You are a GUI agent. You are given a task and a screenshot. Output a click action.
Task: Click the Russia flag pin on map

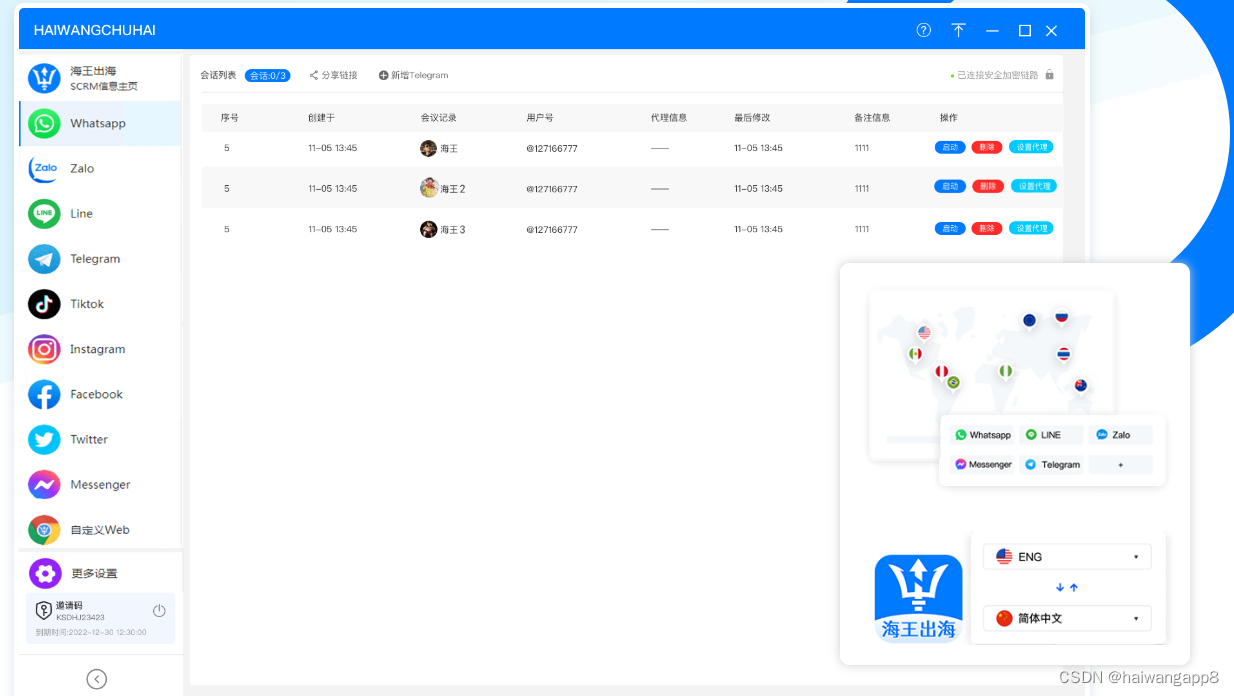point(1062,318)
